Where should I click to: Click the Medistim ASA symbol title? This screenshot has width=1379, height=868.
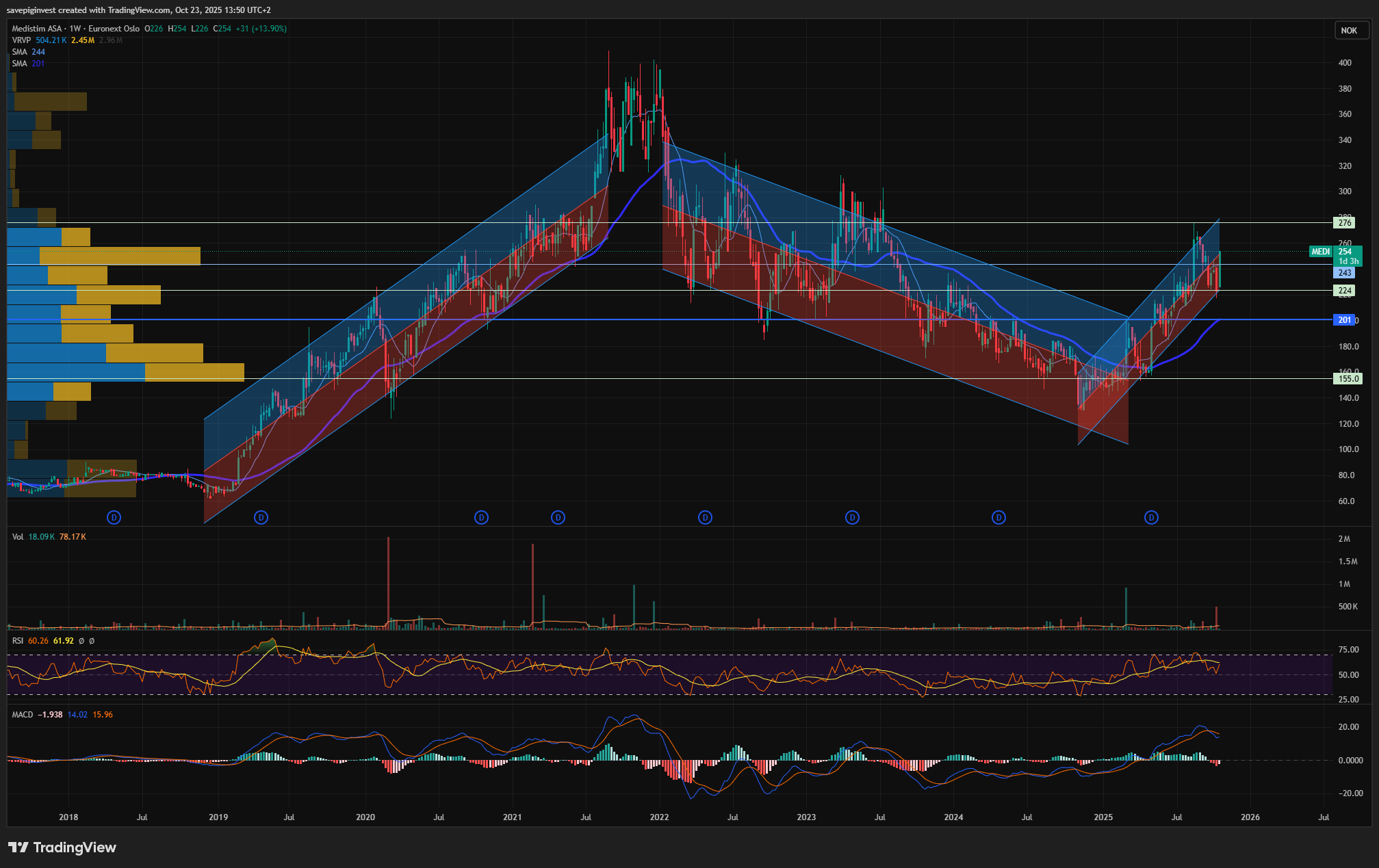pyautogui.click(x=36, y=29)
